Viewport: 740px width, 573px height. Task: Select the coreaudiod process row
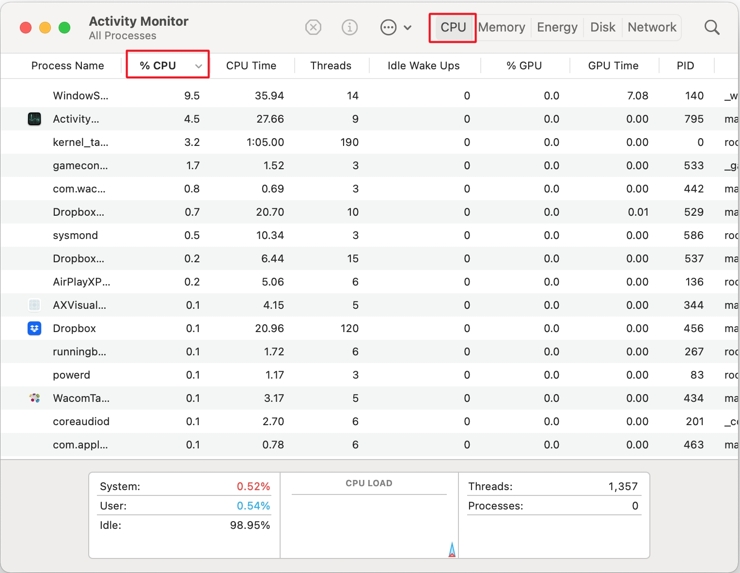tap(370, 421)
